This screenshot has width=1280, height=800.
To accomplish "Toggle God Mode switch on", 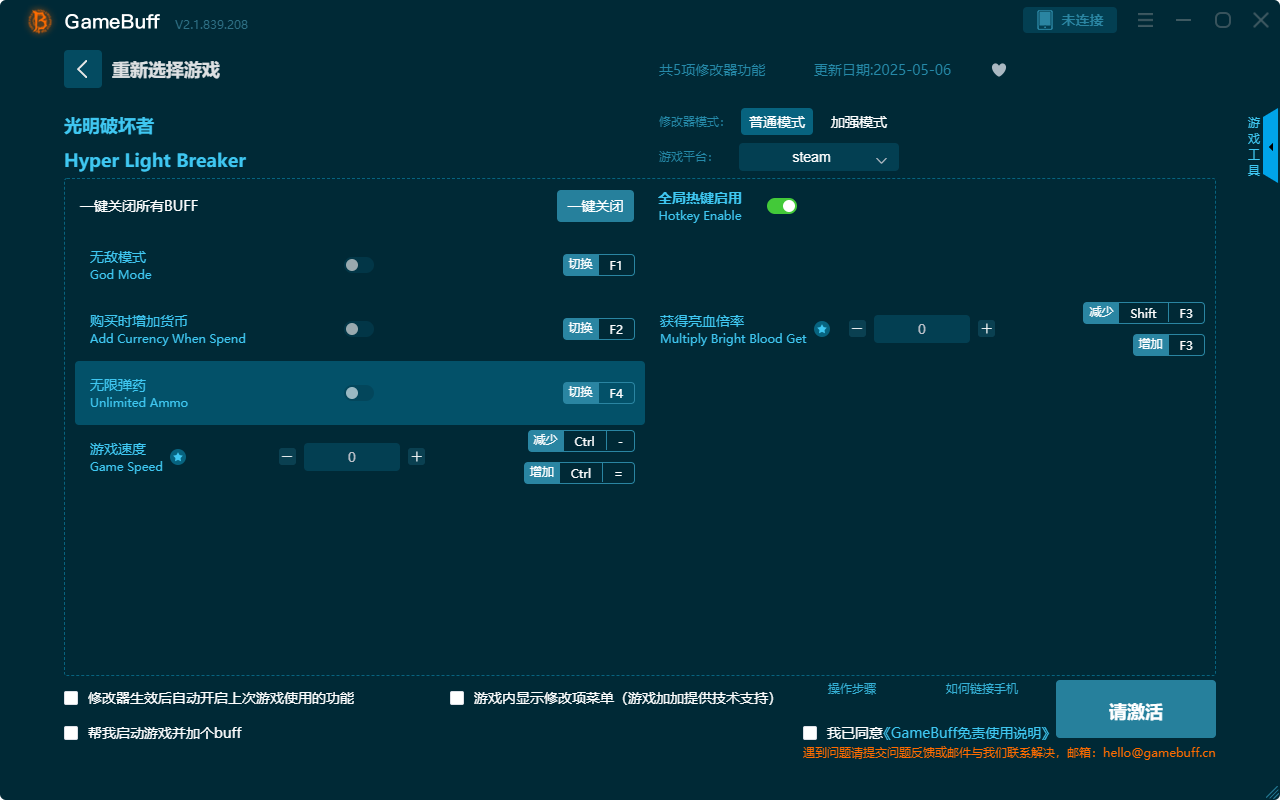I will tap(359, 265).
